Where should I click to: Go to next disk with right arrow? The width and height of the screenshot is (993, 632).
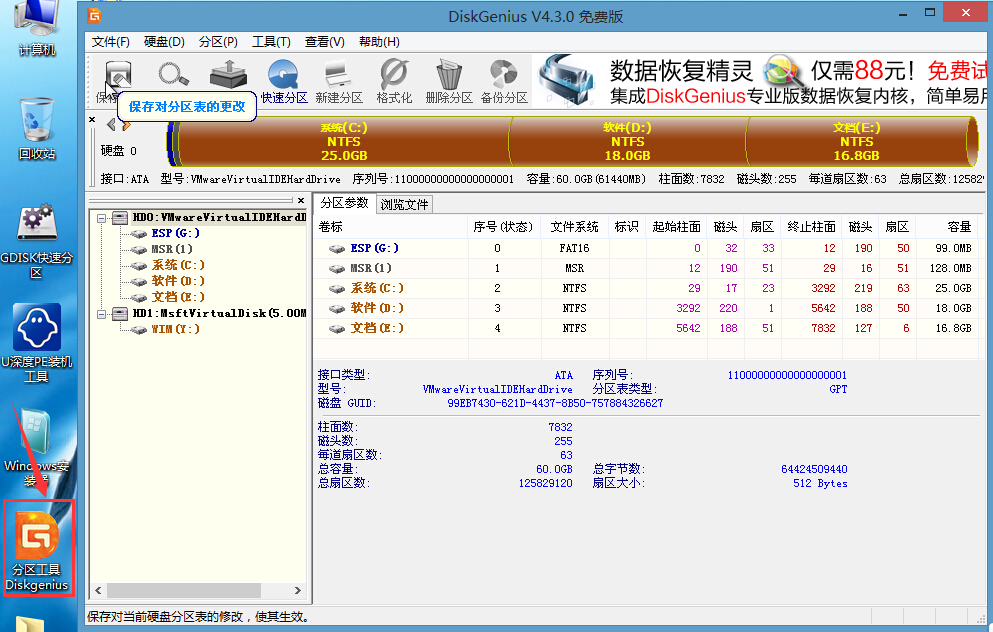[126, 125]
